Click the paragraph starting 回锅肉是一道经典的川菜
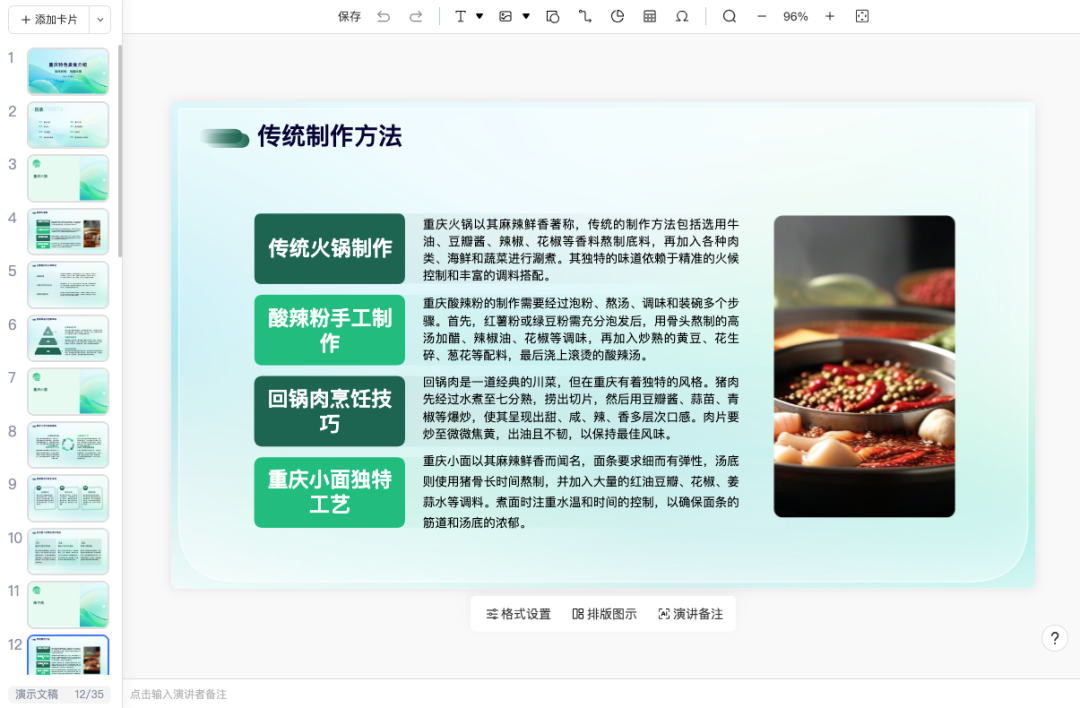The height and width of the screenshot is (708, 1080). (581, 408)
